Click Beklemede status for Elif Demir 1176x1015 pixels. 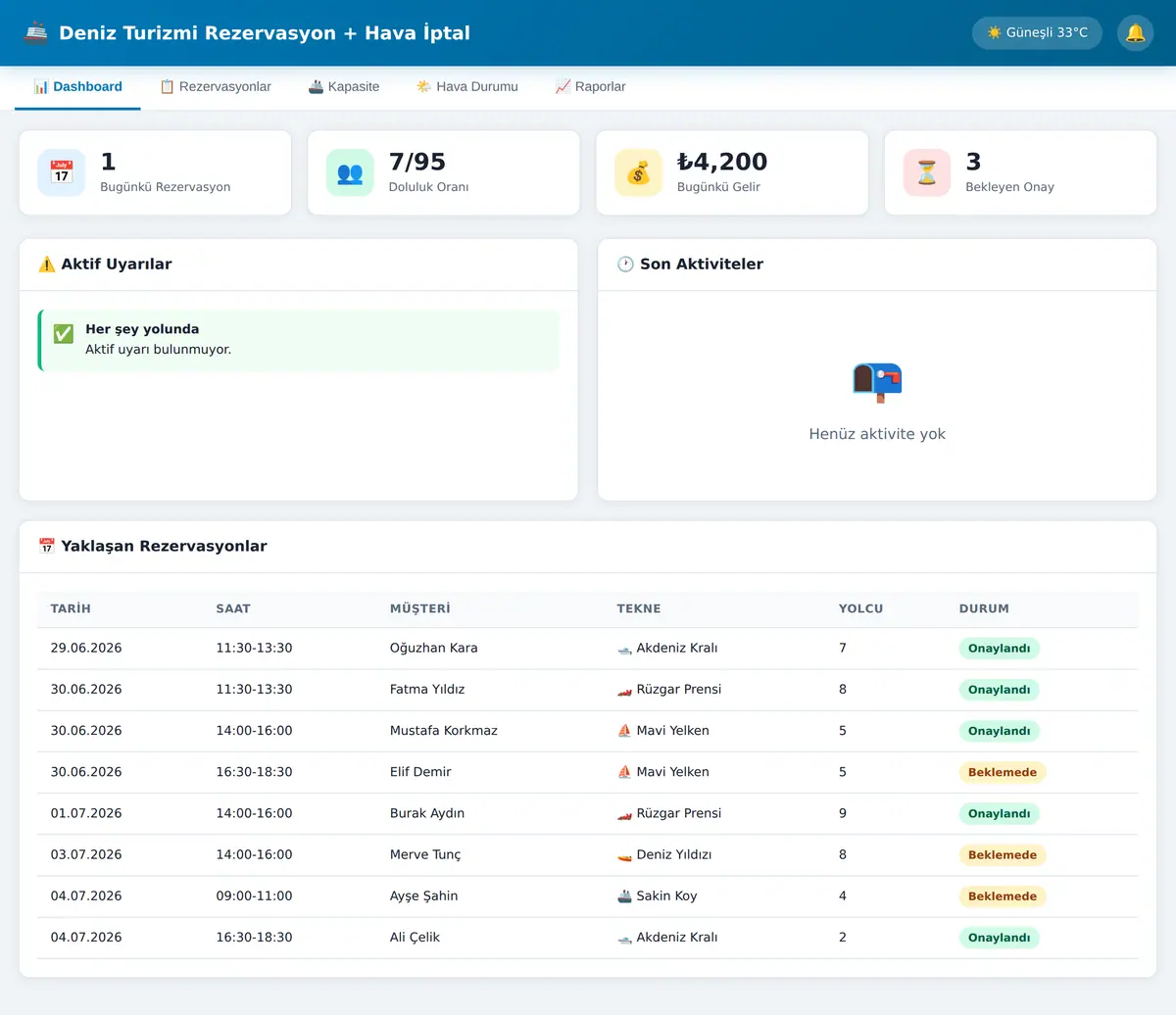(1003, 772)
